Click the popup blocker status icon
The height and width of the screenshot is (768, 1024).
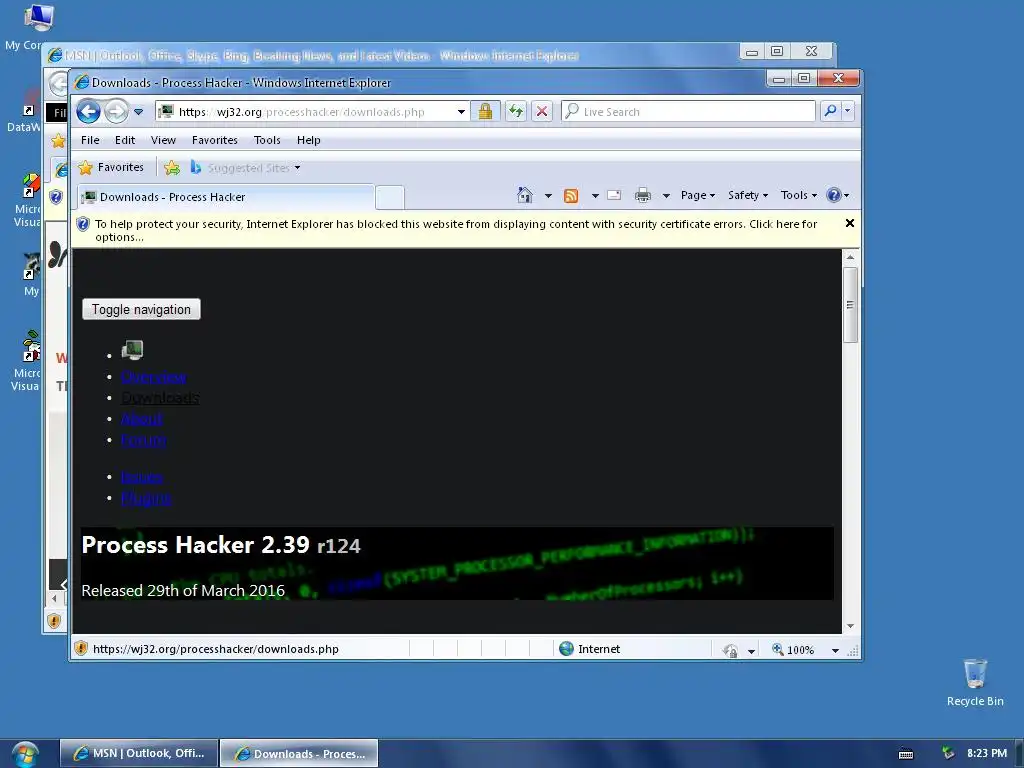731,650
